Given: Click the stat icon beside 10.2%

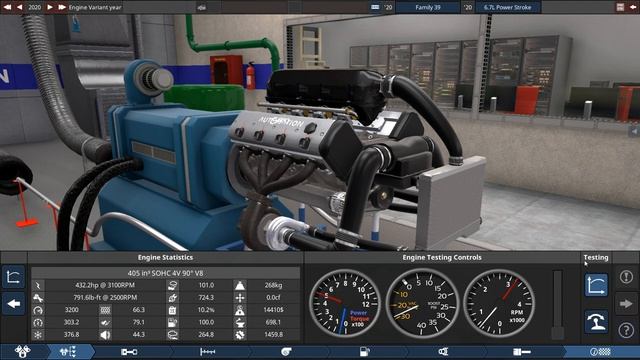Looking at the screenshot, I should point(173,310).
